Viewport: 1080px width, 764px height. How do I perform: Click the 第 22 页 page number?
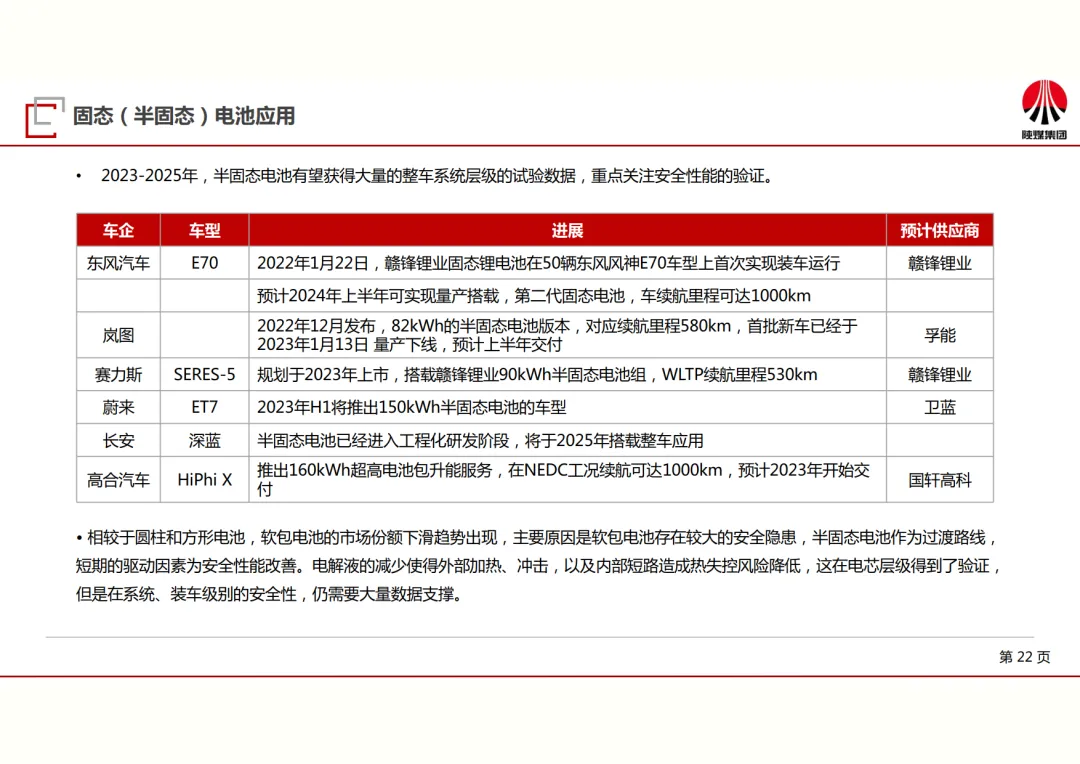[x=1025, y=657]
